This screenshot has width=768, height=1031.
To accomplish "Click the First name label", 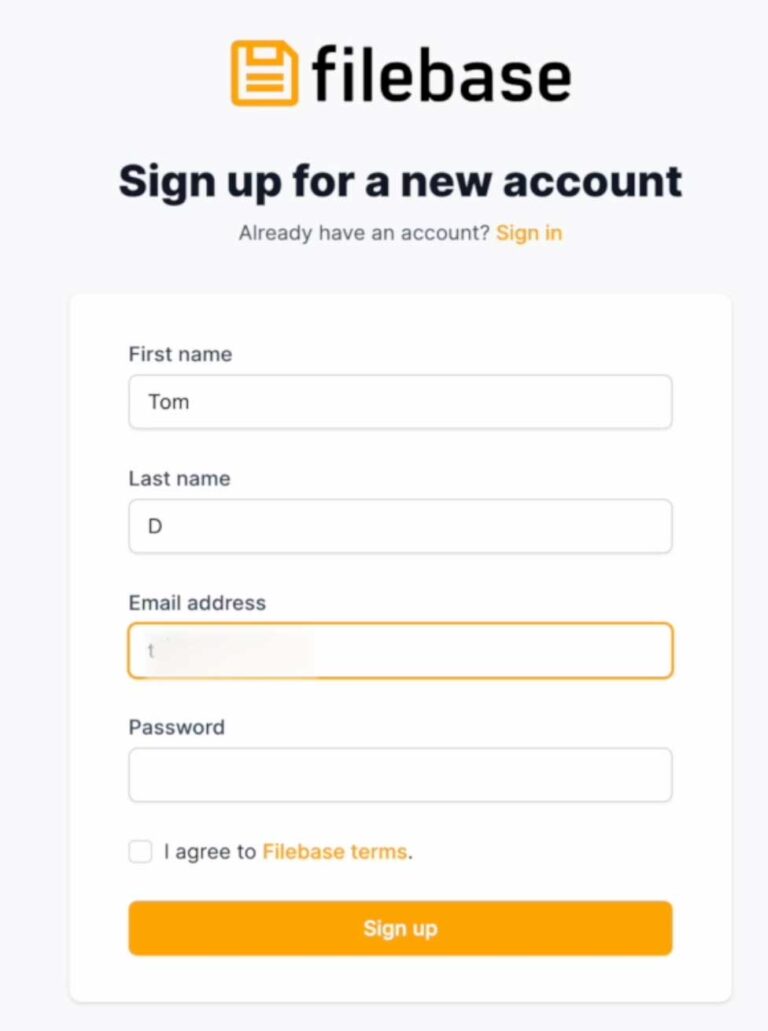I will click(x=180, y=354).
